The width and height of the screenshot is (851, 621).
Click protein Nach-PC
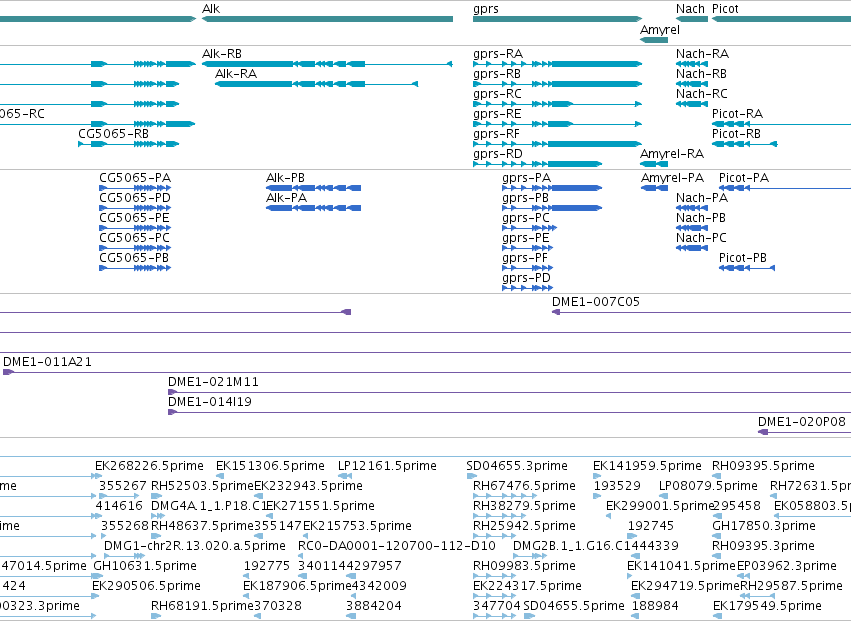701,238
